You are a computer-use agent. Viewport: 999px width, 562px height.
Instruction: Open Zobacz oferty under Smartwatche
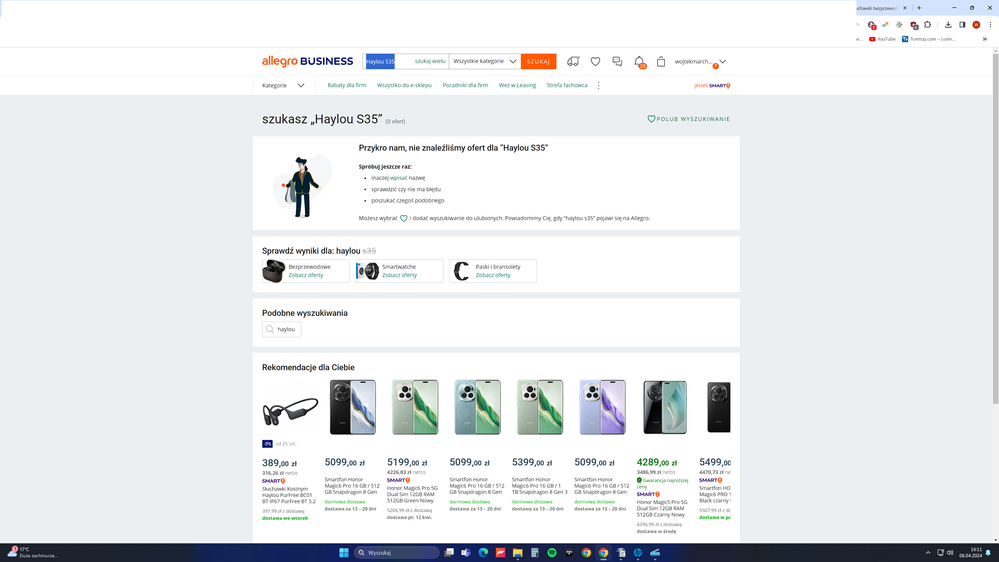coord(399,275)
